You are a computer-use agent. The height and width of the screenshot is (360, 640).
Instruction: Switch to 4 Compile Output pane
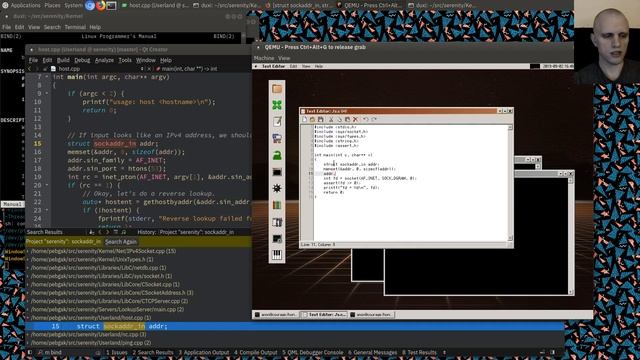click(x=256, y=352)
